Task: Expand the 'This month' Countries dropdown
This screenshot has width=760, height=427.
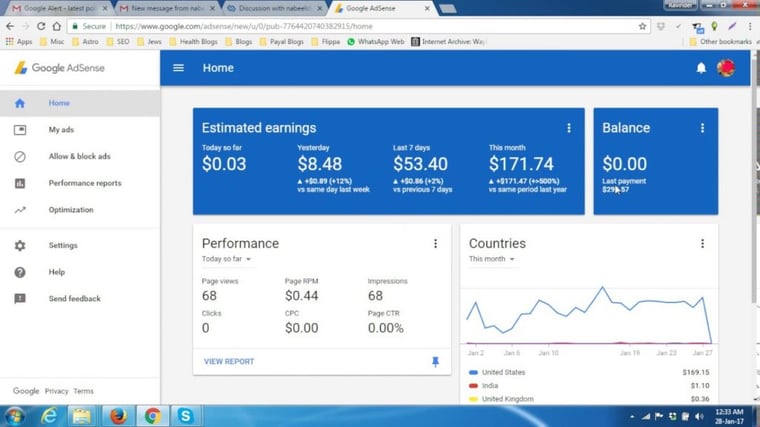Action: tap(492, 259)
